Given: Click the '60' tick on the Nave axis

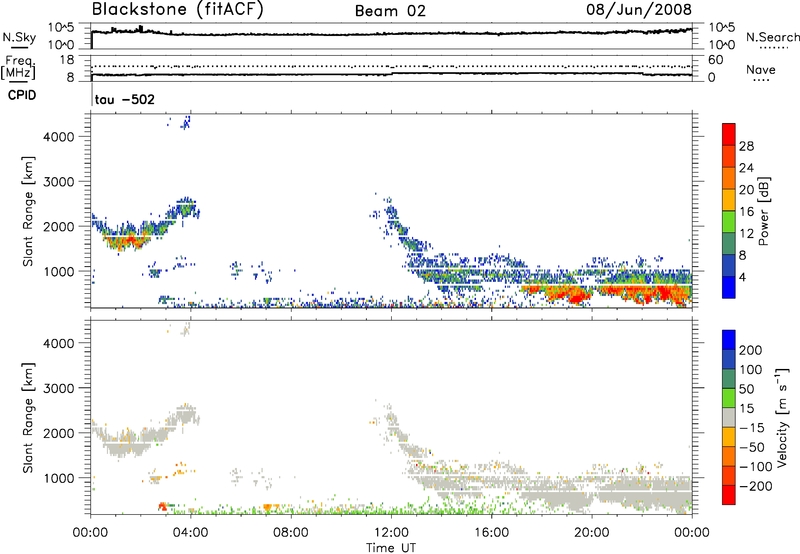Looking at the screenshot, I should click(715, 60).
